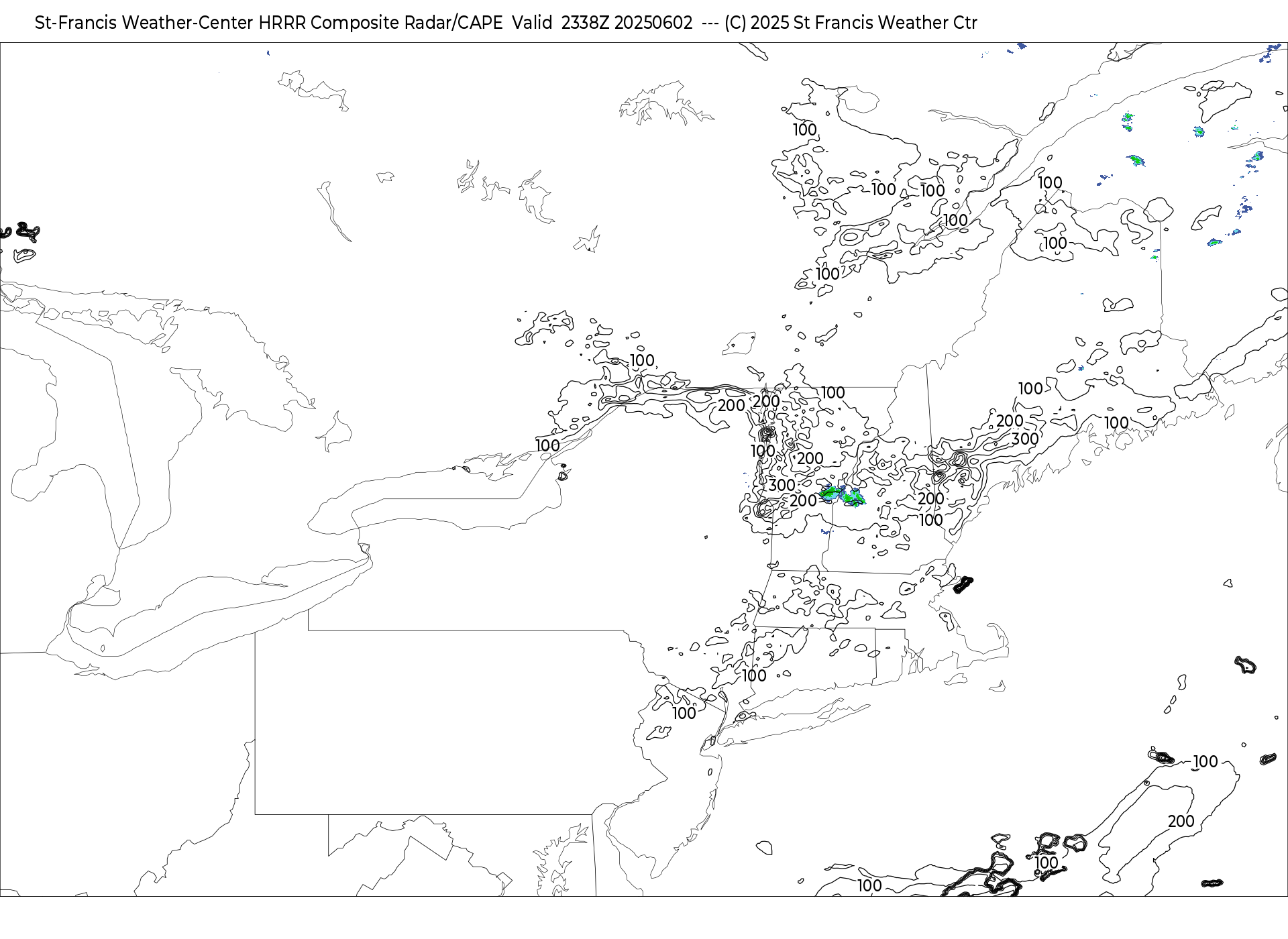Click the word "Valid" in the header
Viewport: 1288px width, 939px height.
532,23
